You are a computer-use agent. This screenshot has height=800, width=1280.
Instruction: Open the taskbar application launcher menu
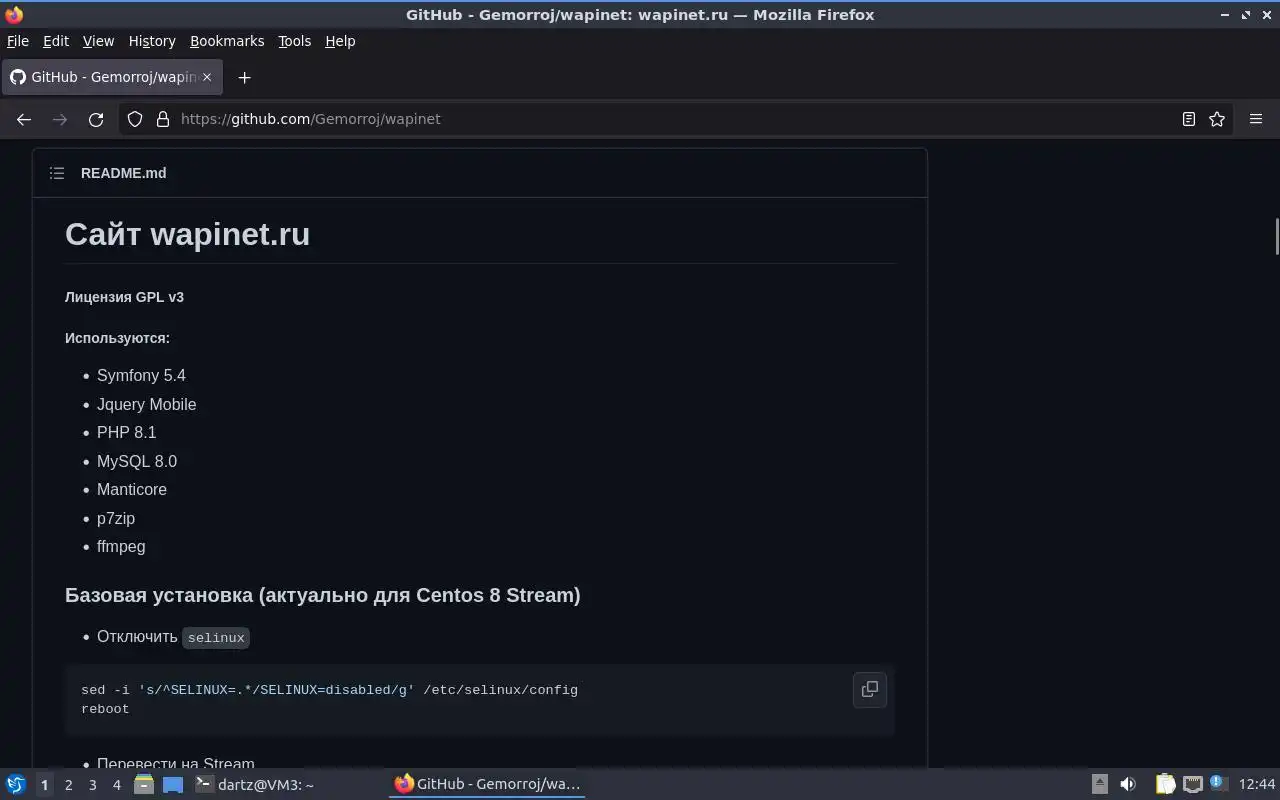(x=15, y=784)
